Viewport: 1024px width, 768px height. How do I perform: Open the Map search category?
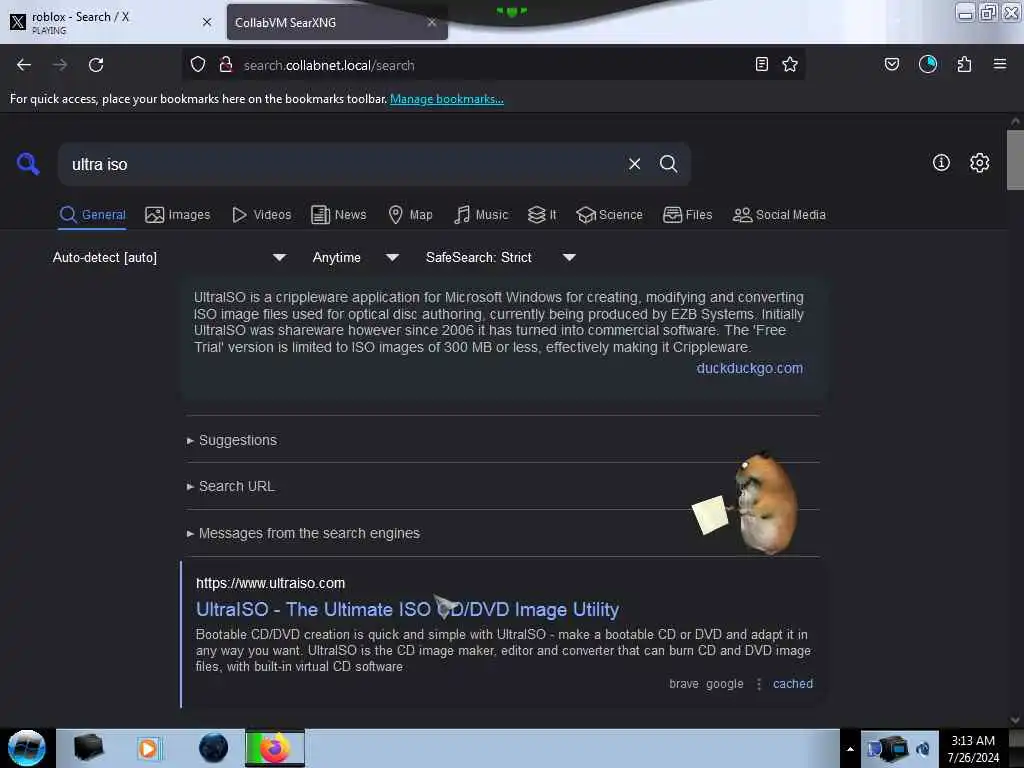tap(410, 215)
